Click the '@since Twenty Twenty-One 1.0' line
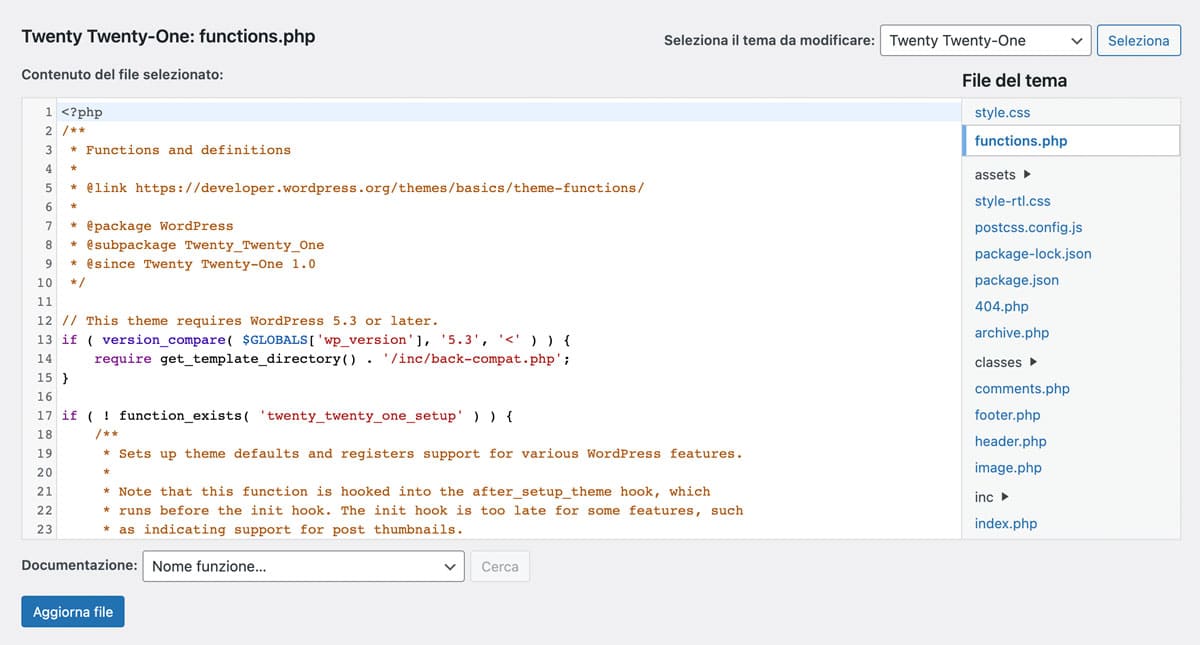The width and height of the screenshot is (1200, 645). pos(192,264)
